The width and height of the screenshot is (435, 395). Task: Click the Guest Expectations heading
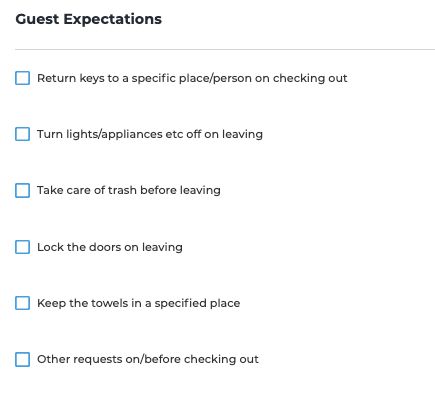click(89, 19)
